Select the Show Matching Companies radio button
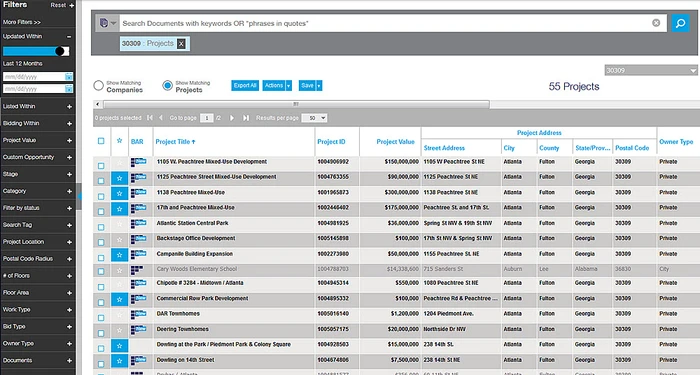700x375 pixels. pos(98,85)
